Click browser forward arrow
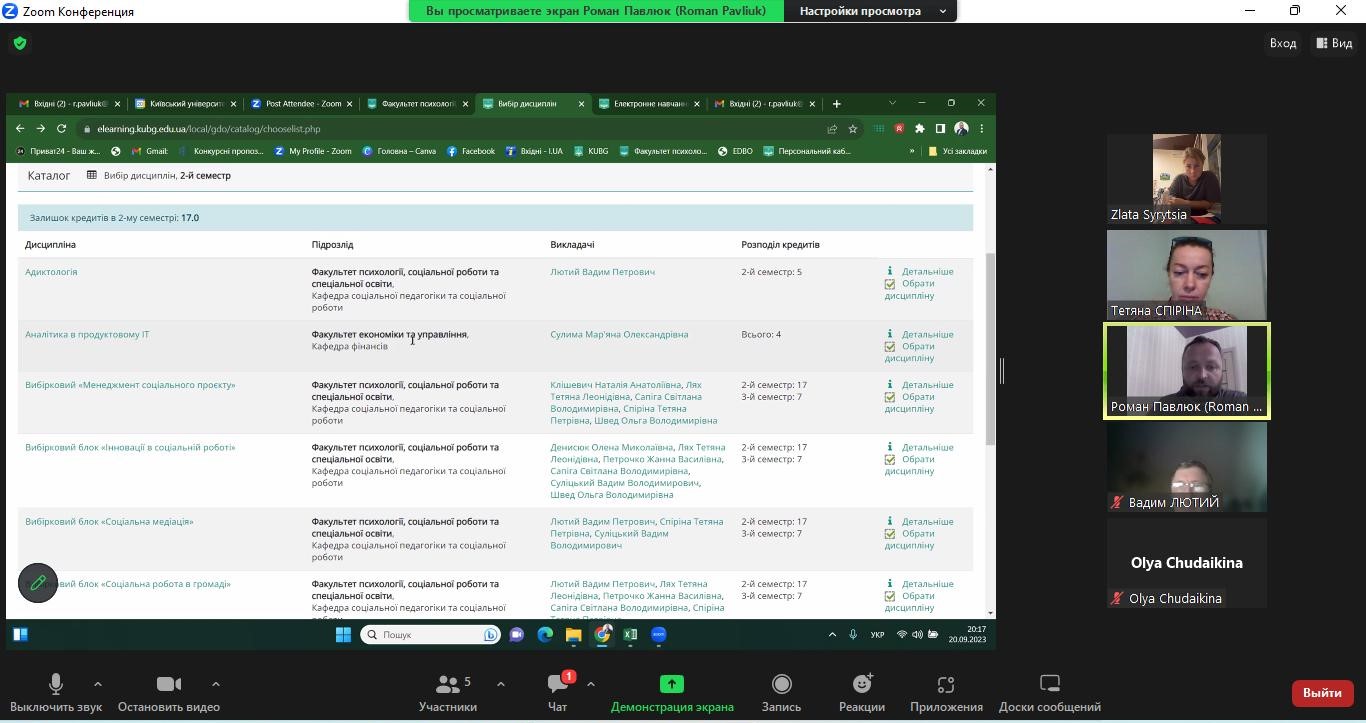 (41, 129)
